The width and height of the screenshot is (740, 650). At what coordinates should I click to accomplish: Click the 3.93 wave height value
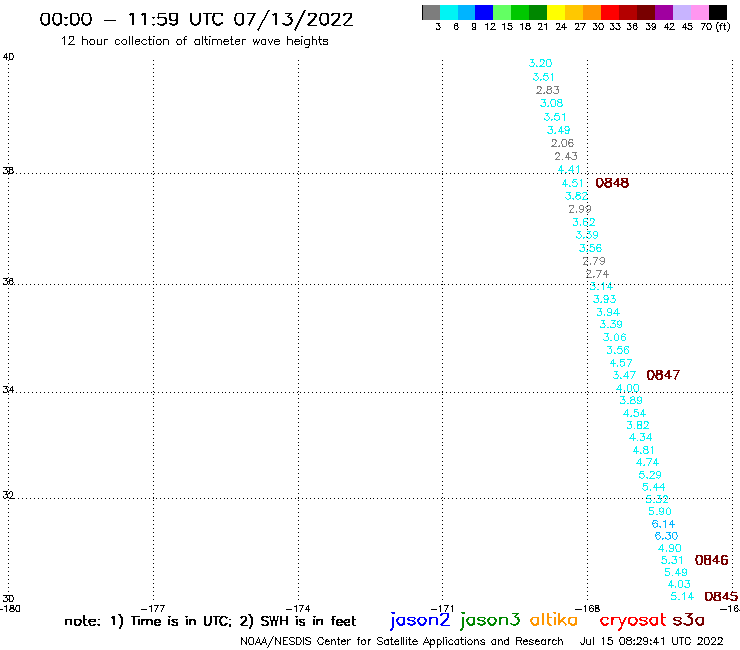(x=605, y=299)
